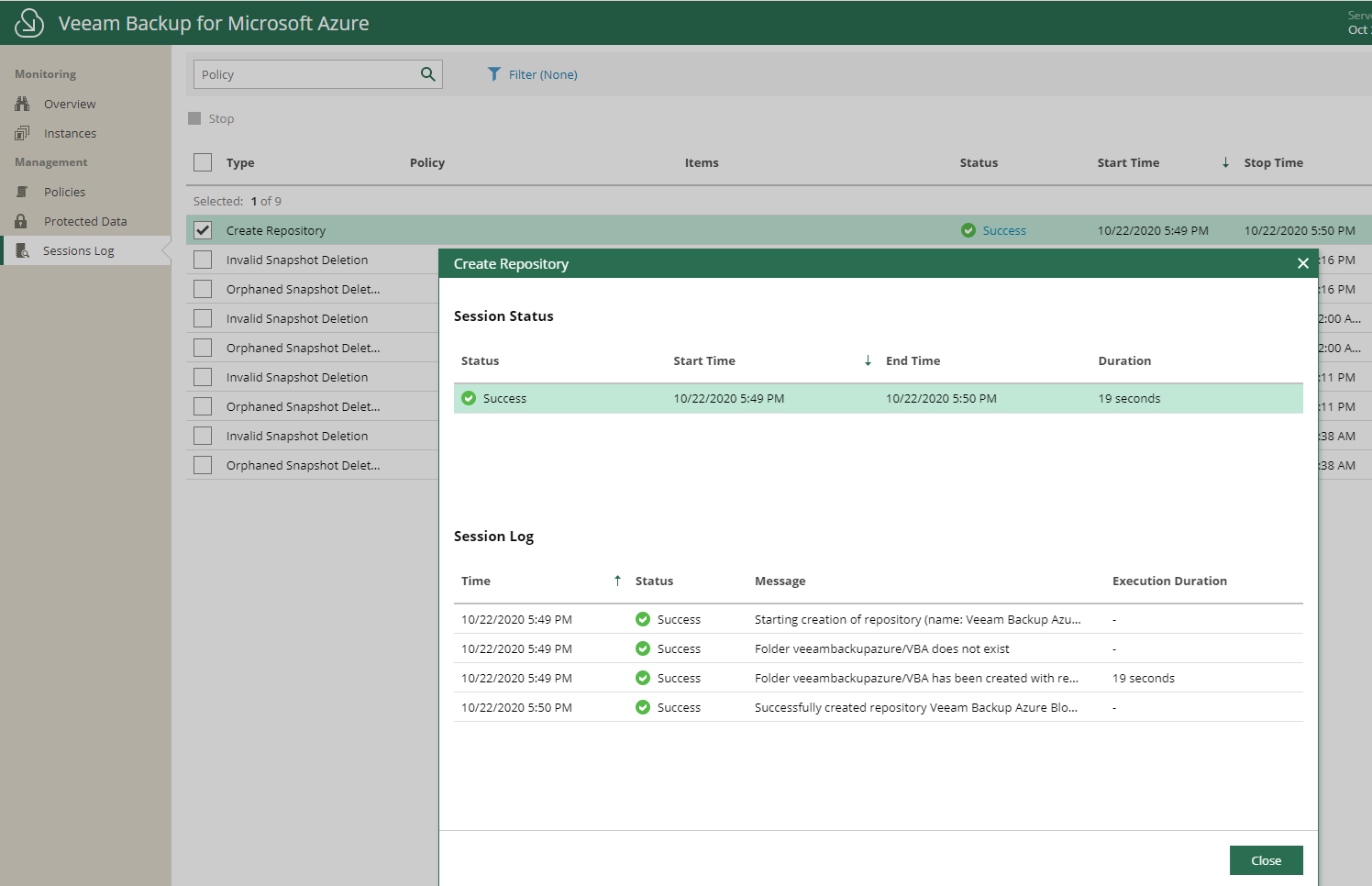Click the Message column header in Session Log
1372x886 pixels.
[x=780, y=581]
